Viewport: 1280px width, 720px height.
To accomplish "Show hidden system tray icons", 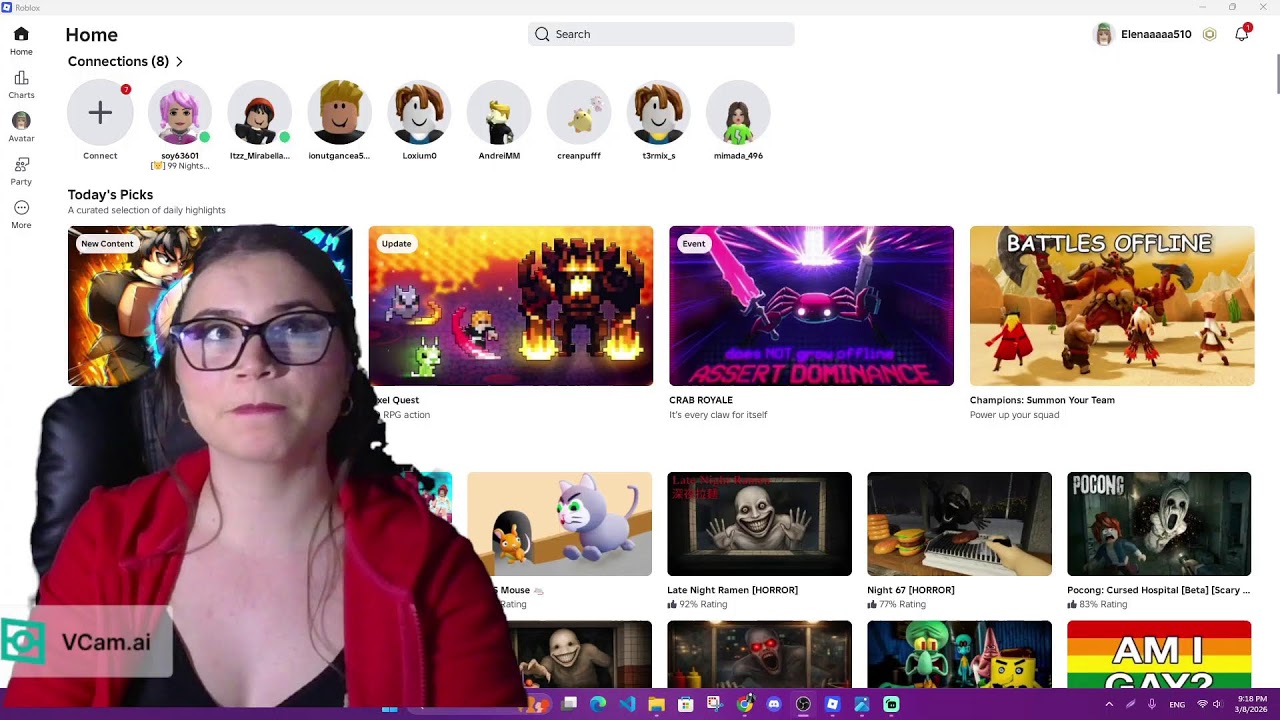I will point(1109,704).
